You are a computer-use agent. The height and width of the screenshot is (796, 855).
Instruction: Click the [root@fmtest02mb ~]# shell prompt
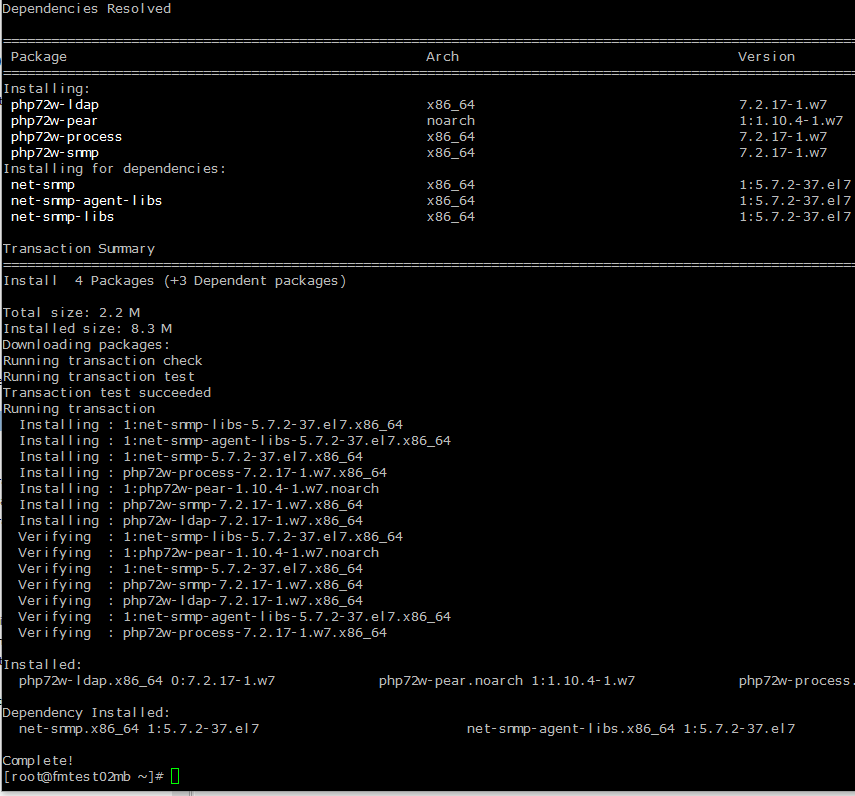[x=83, y=776]
